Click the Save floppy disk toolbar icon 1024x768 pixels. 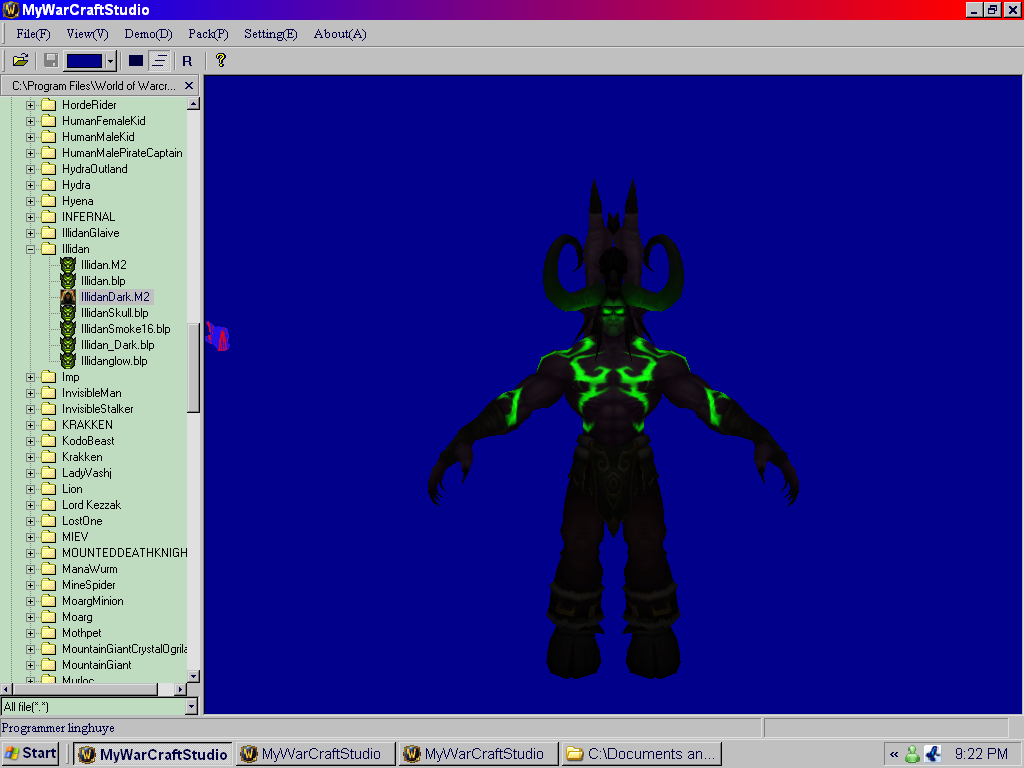[50, 61]
